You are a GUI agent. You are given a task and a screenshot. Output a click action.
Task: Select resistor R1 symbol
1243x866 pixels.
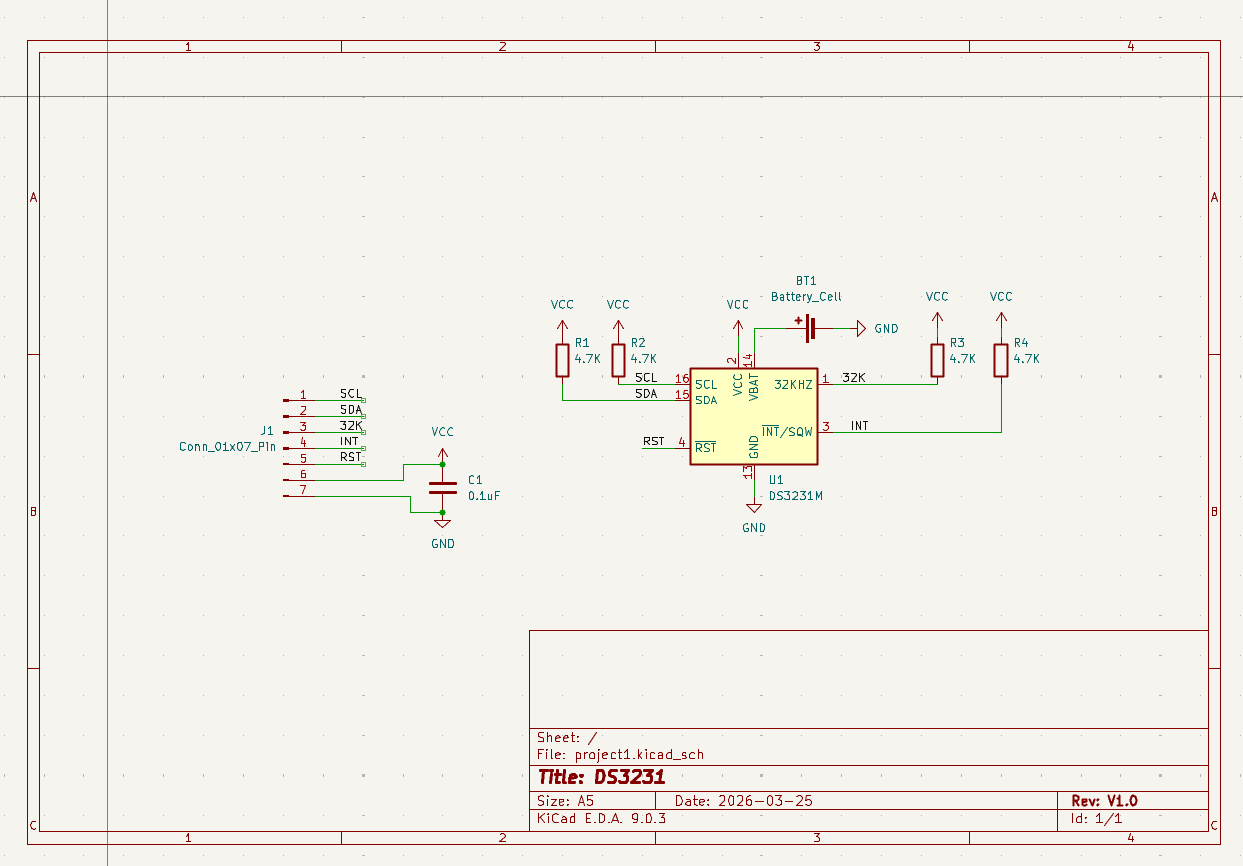click(562, 360)
